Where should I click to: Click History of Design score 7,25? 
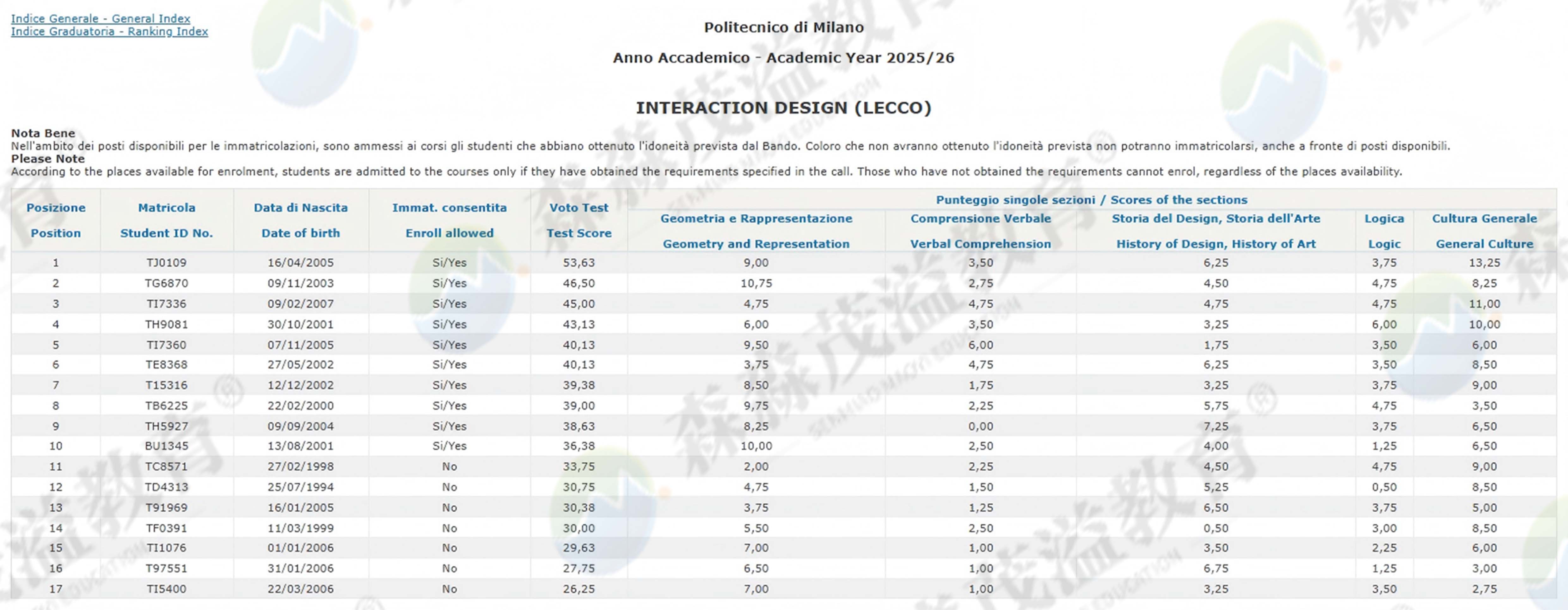(x=1216, y=427)
